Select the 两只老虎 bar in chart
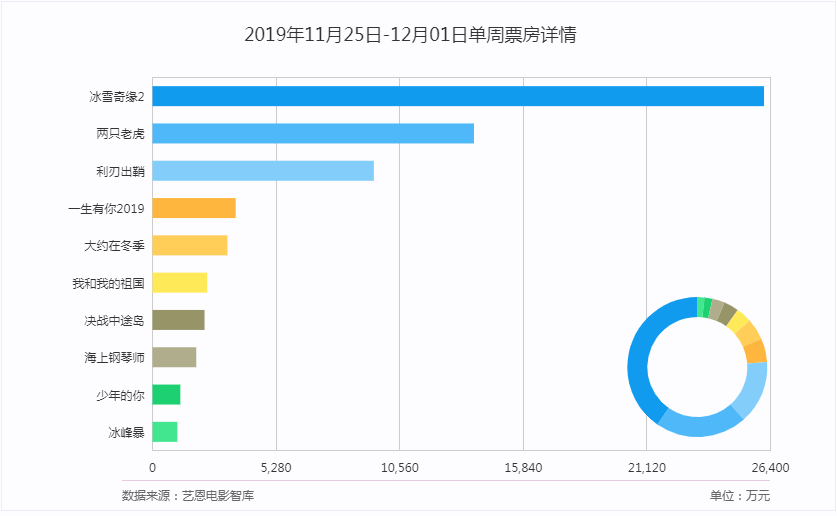Viewport: 837px width, 516px height. pyautogui.click(x=313, y=133)
